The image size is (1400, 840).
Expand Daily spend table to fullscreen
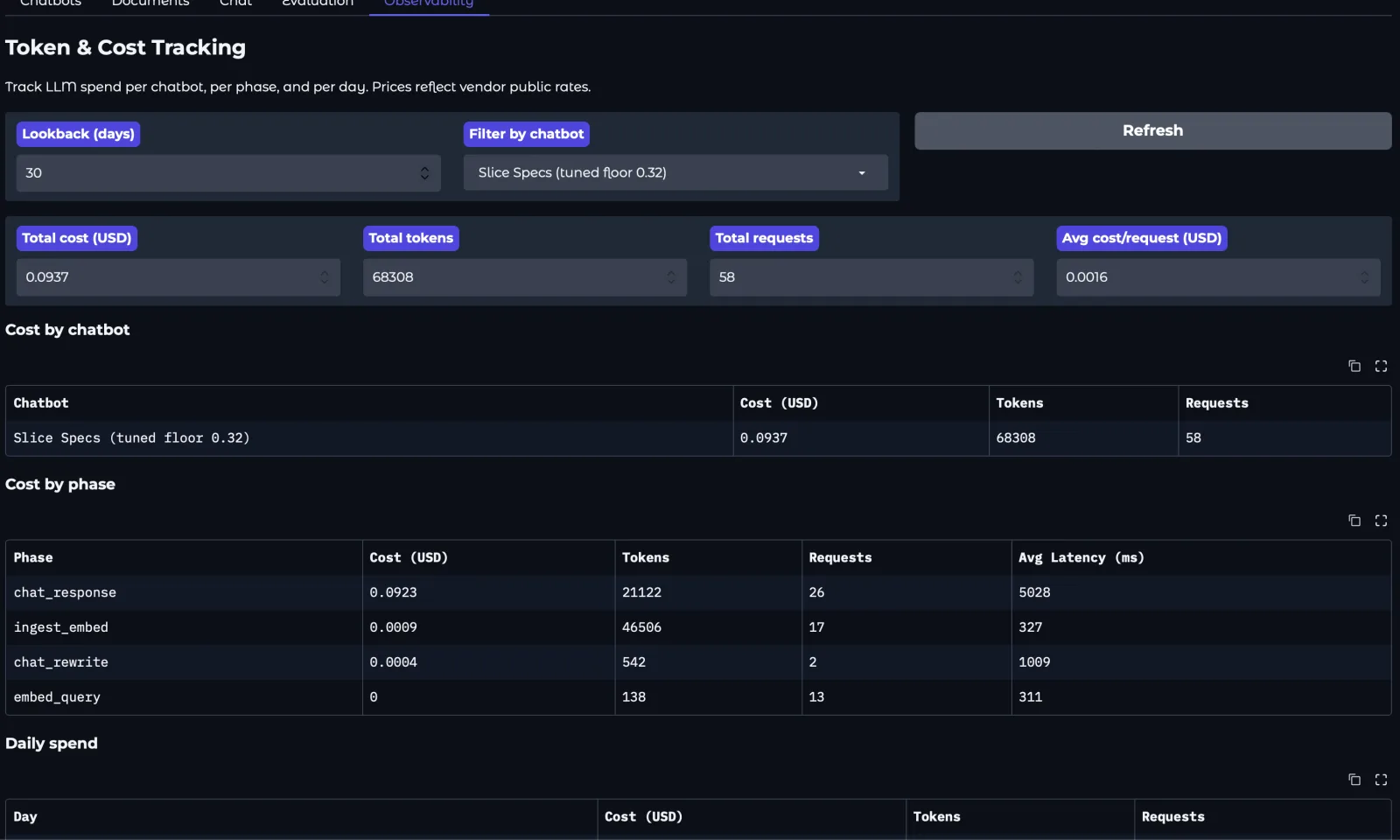1381,780
